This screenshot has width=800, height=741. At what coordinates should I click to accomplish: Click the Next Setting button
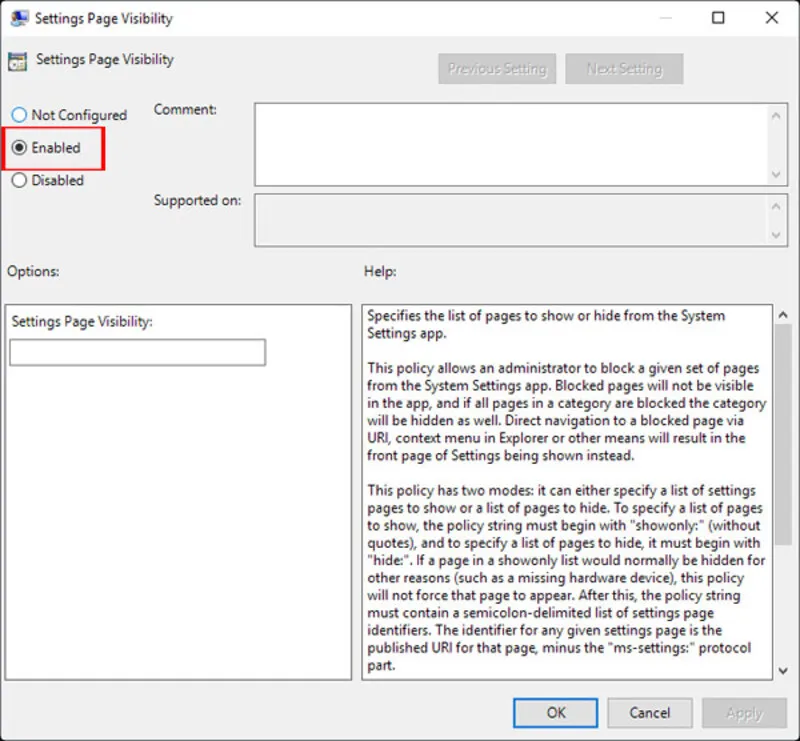coord(624,68)
